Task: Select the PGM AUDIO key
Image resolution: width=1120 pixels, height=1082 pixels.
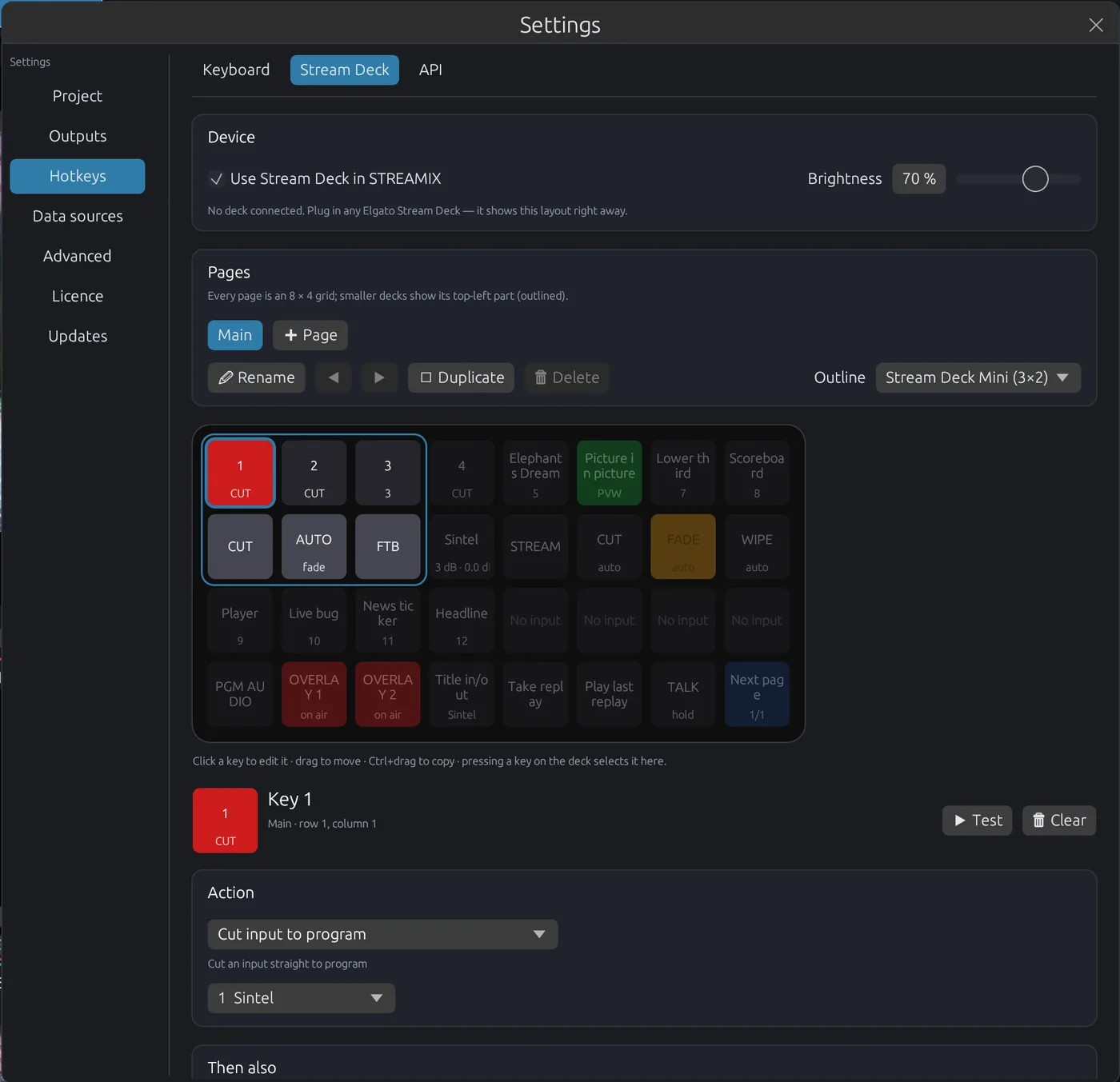Action: click(240, 694)
